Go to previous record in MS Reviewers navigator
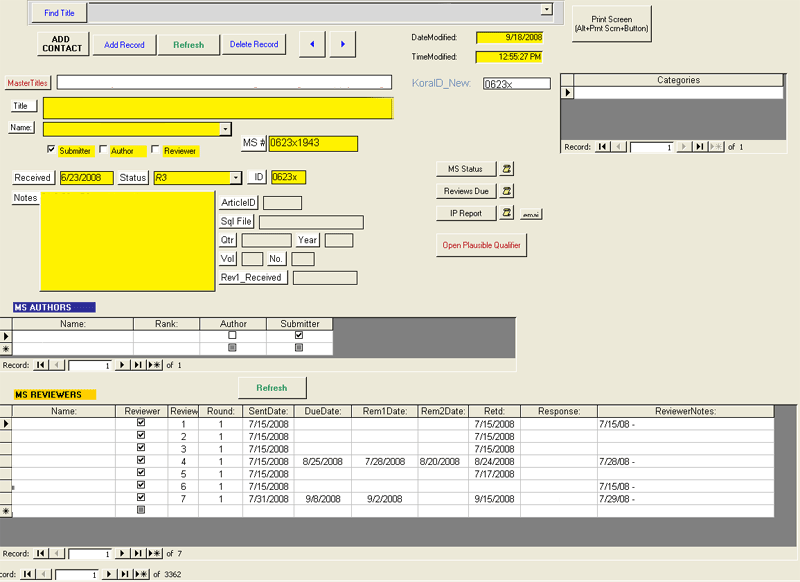 pyautogui.click(x=57, y=553)
